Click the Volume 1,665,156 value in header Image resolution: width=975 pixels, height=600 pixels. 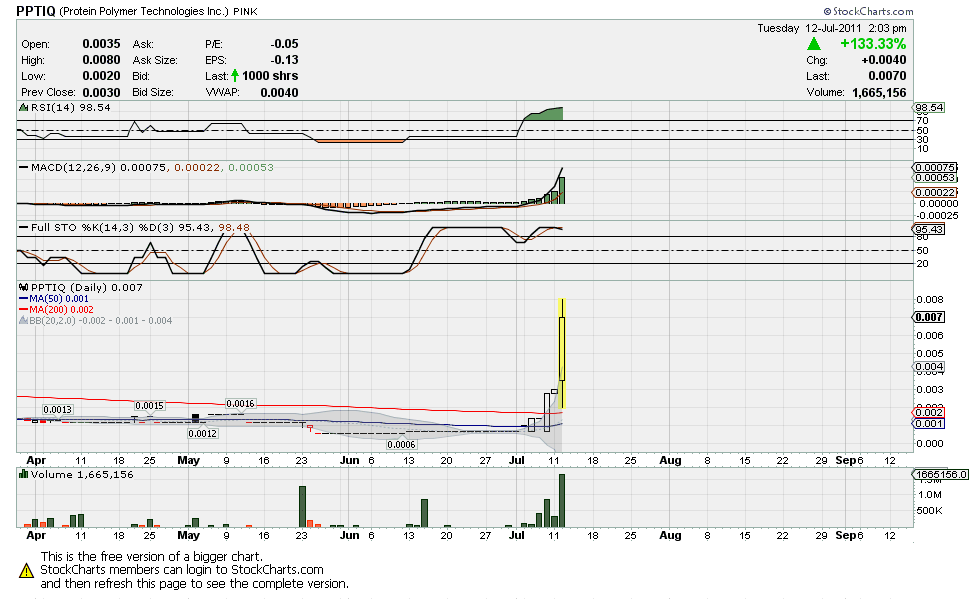click(x=879, y=93)
